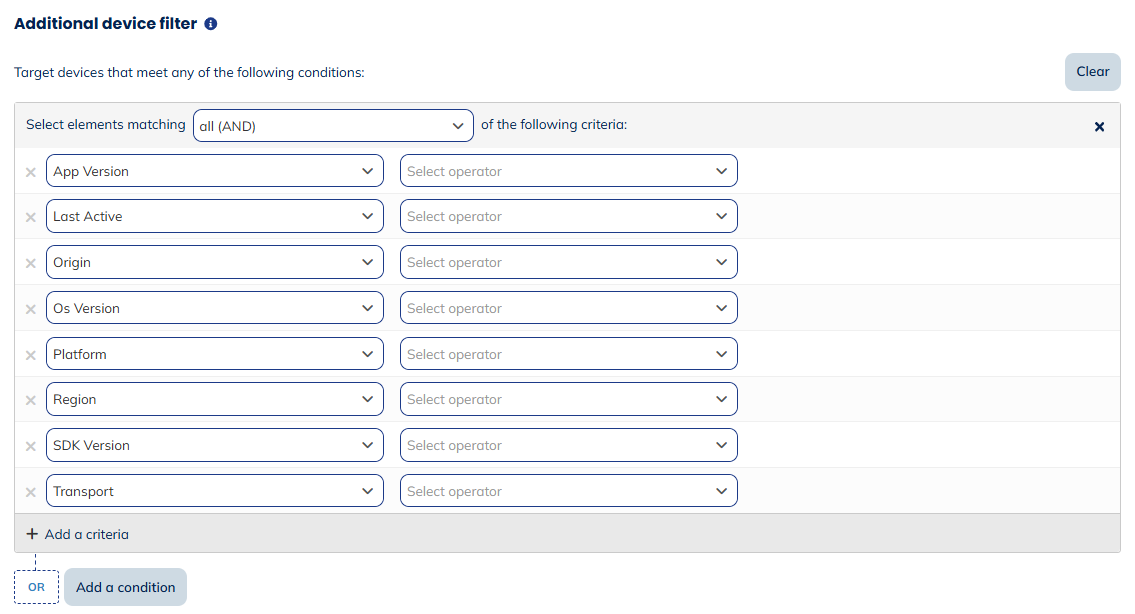Remove the SDK Version criteria row
Viewport: 1135px width, 614px height.
[x=30, y=444]
